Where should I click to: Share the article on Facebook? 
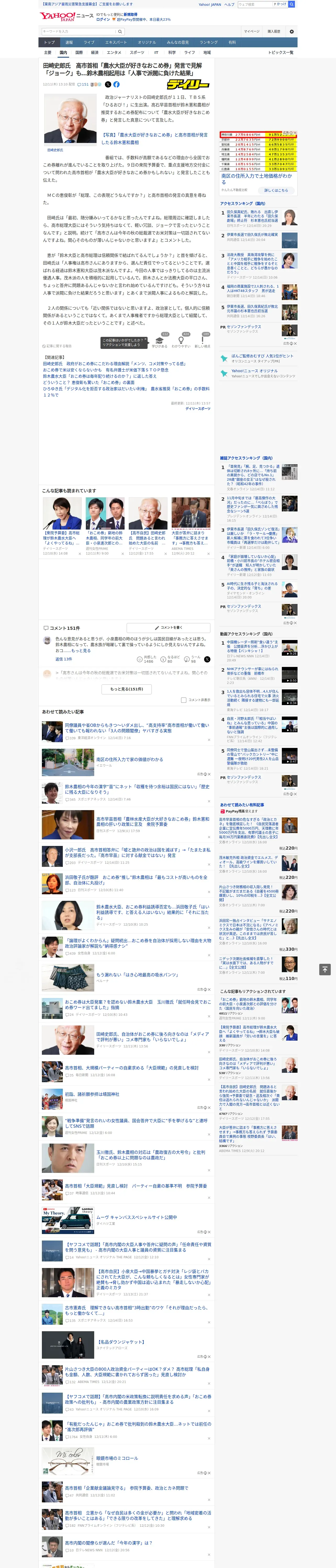pos(116,85)
